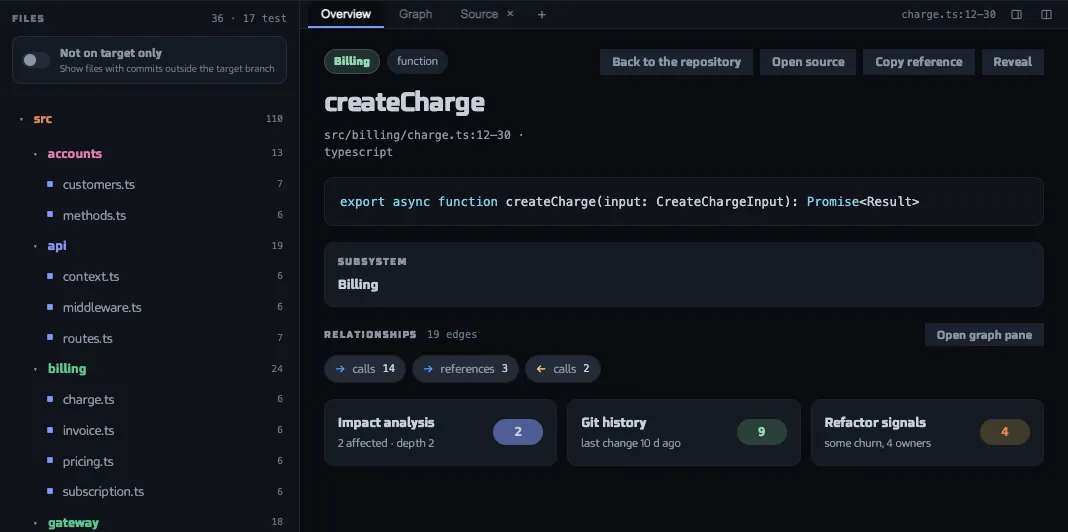Screen dimensions: 1068x532
Task: Open the Refactor signals card
Action: (x=927, y=433)
